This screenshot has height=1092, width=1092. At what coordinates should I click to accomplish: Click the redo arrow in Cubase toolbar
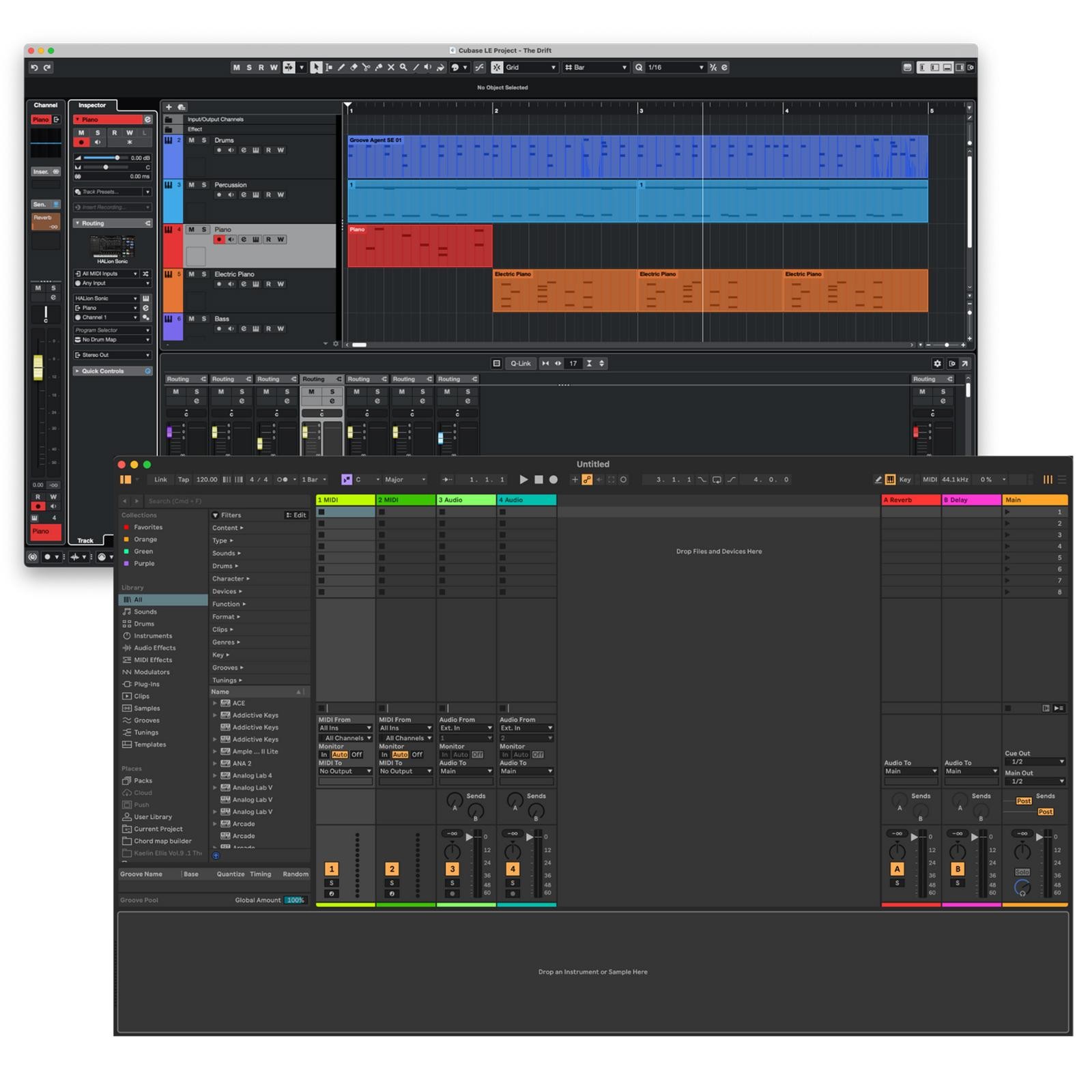click(47, 68)
